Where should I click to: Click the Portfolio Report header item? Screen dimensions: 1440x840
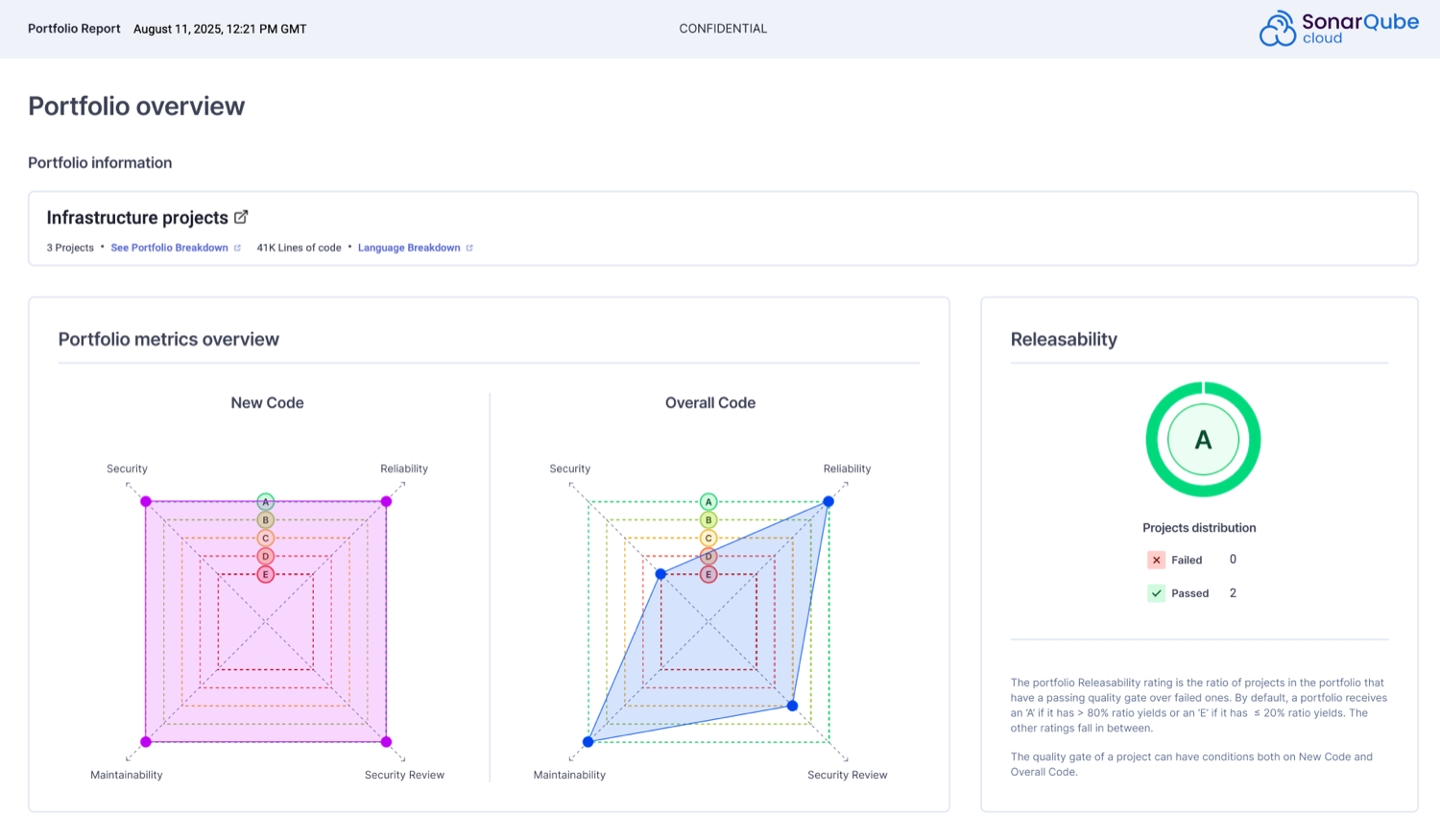click(x=74, y=29)
